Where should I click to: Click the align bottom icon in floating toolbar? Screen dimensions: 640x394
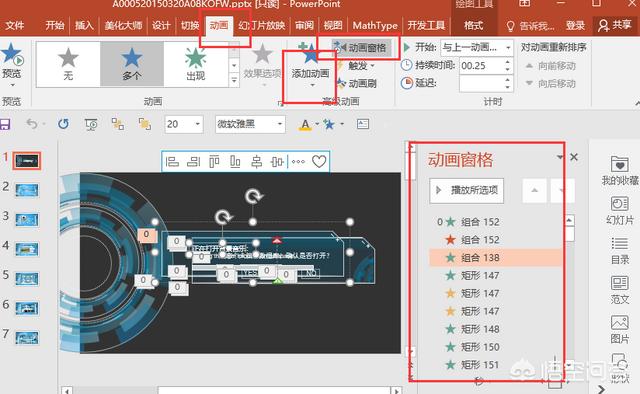click(235, 162)
